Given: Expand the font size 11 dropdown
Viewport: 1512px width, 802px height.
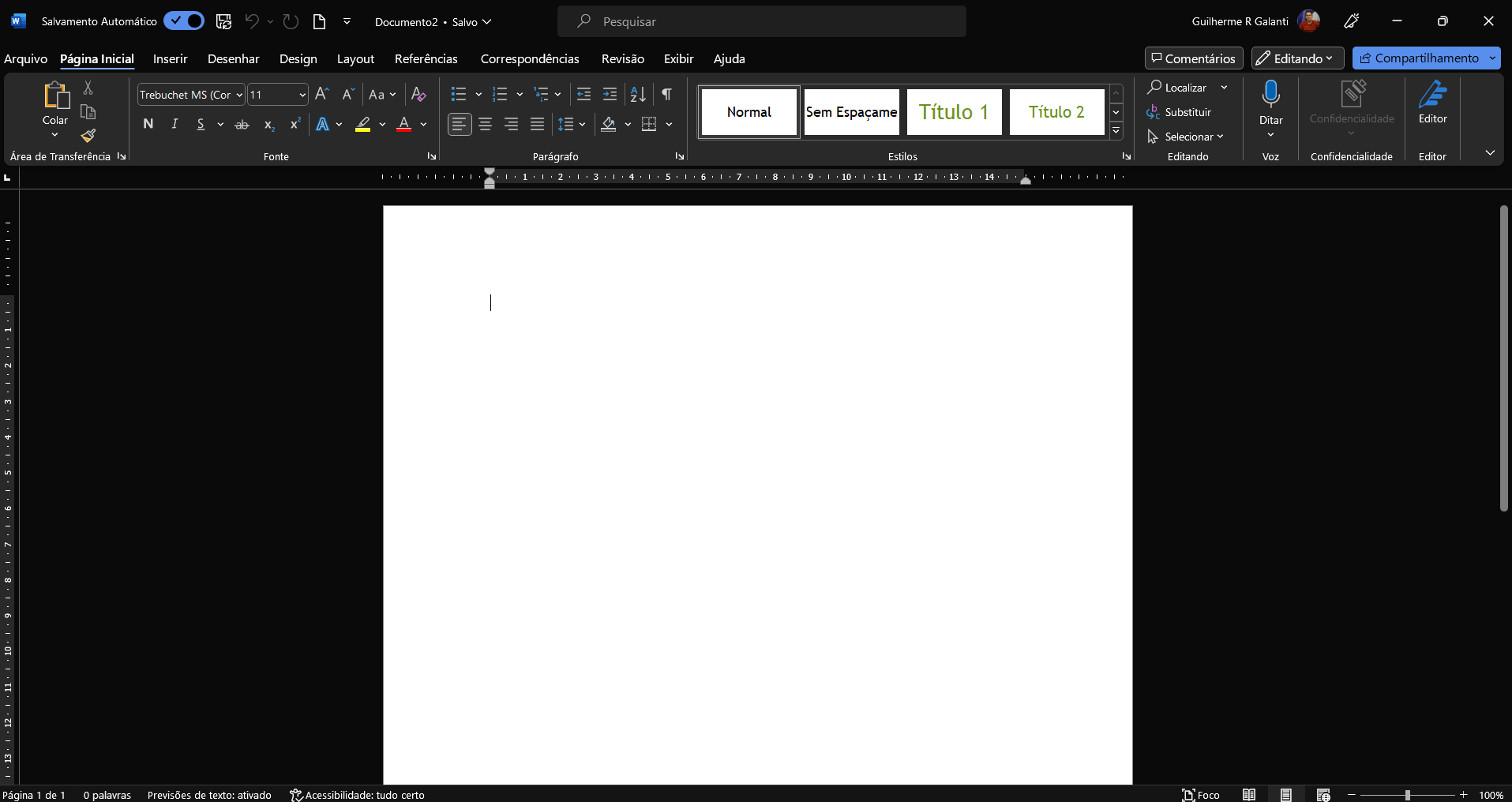Looking at the screenshot, I should click(302, 95).
